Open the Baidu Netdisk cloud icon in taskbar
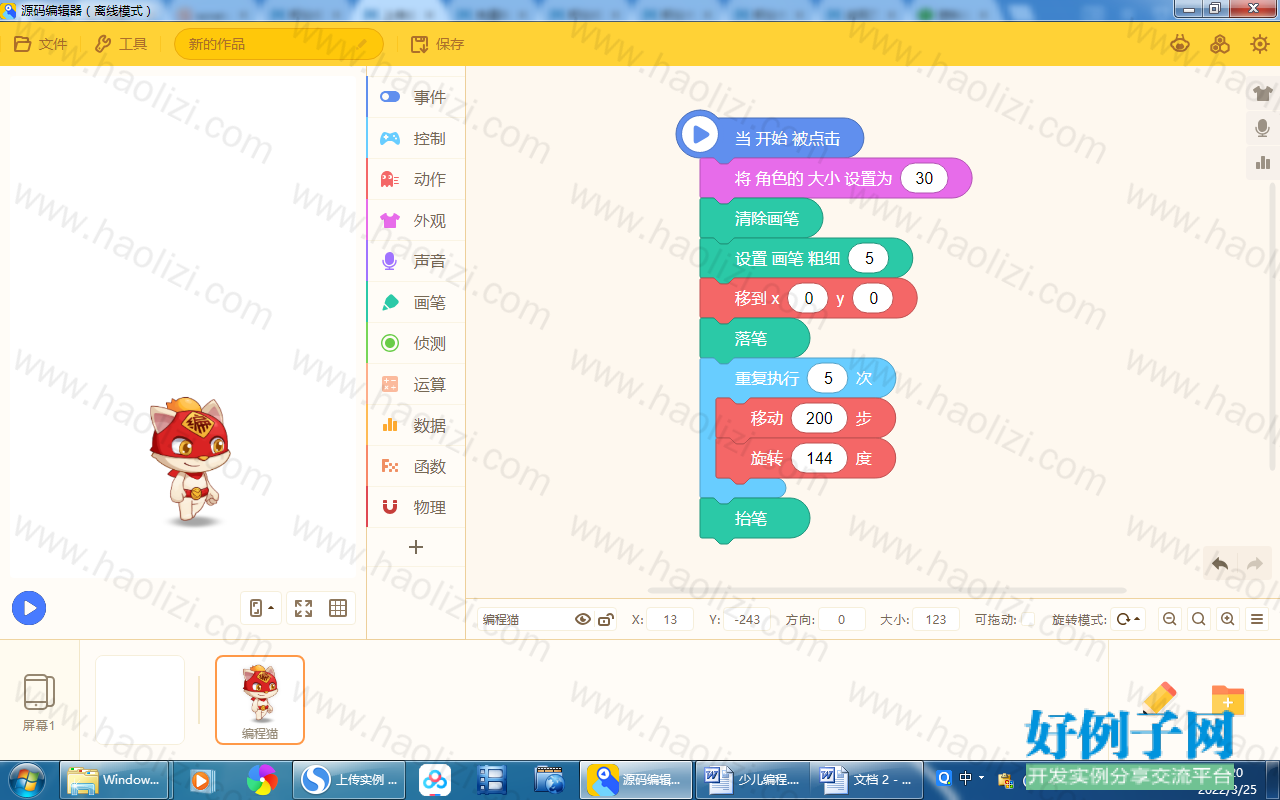The width and height of the screenshot is (1280, 800). pos(435,780)
